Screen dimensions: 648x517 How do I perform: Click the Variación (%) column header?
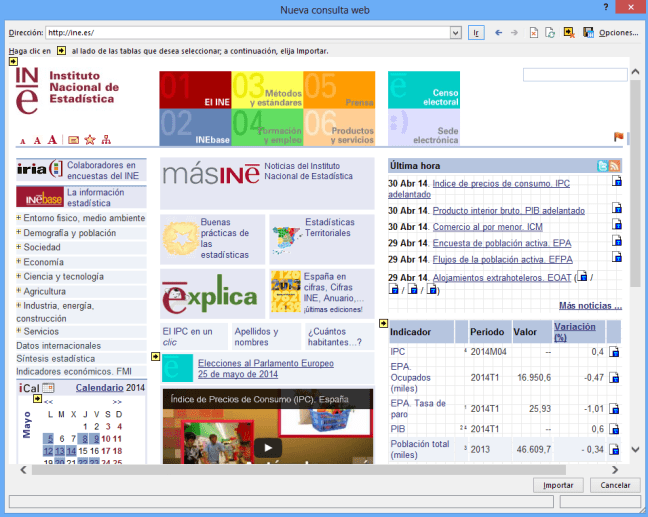point(574,331)
